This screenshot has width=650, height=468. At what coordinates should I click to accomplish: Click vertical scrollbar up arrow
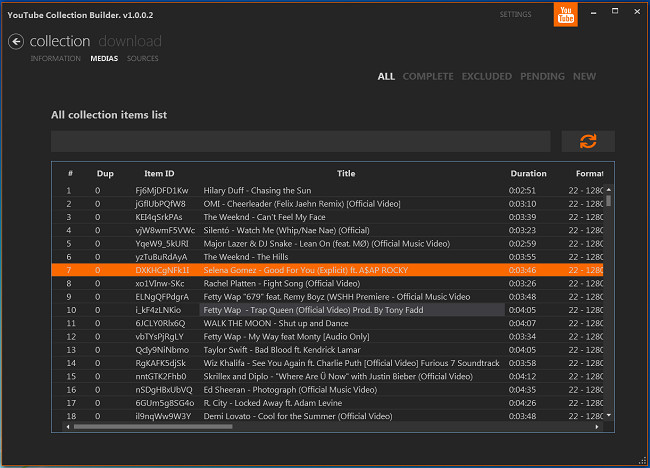tap(609, 189)
